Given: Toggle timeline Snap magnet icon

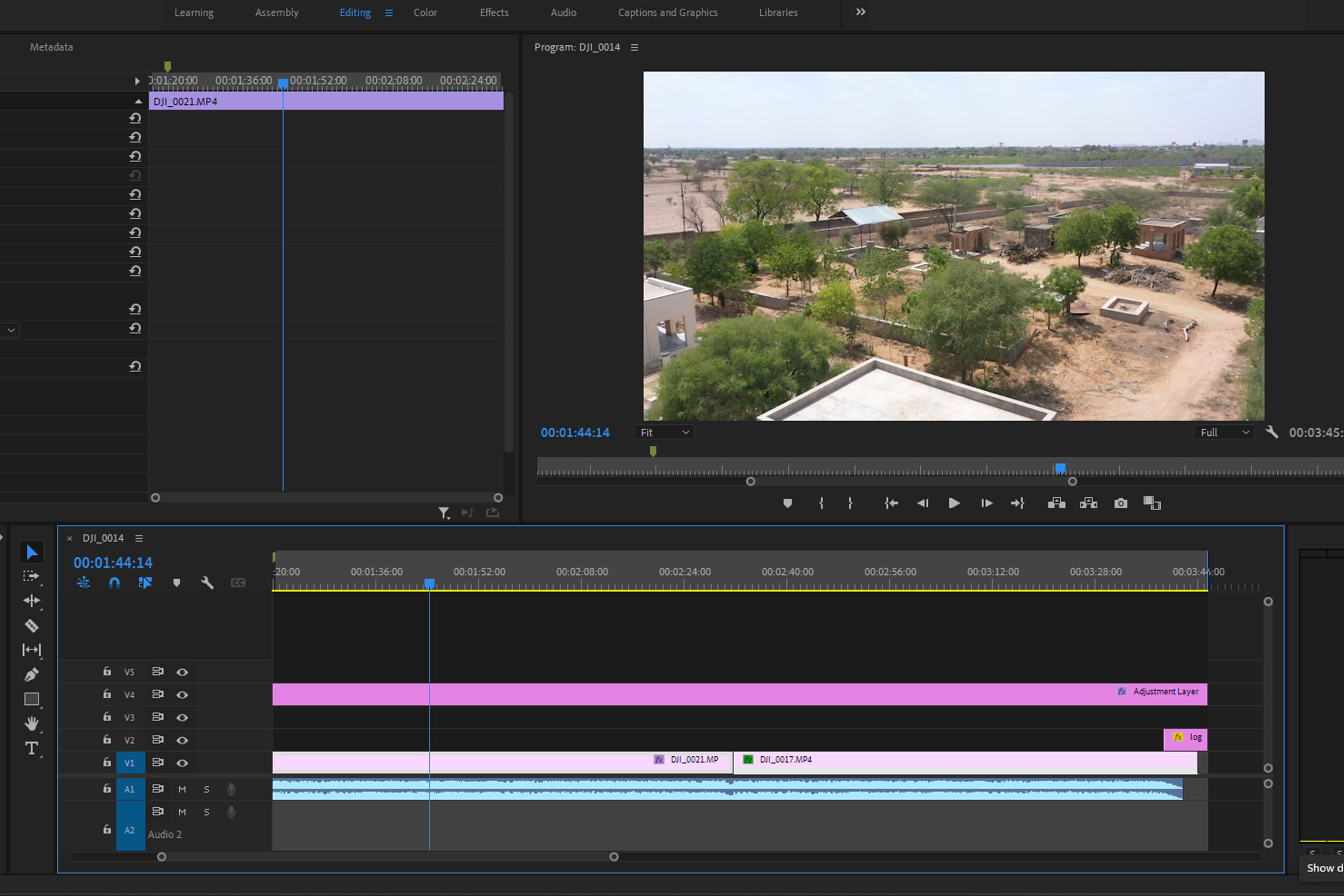Looking at the screenshot, I should tap(114, 583).
